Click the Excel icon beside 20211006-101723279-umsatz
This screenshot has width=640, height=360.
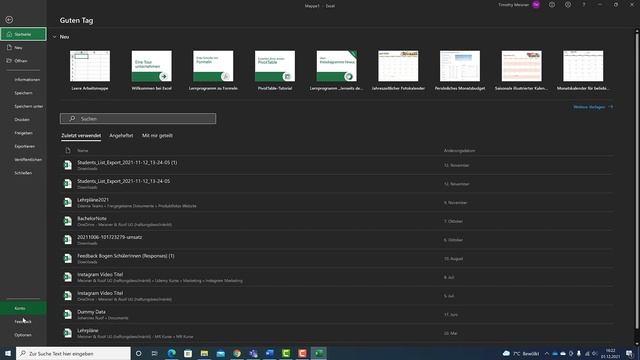coord(68,240)
